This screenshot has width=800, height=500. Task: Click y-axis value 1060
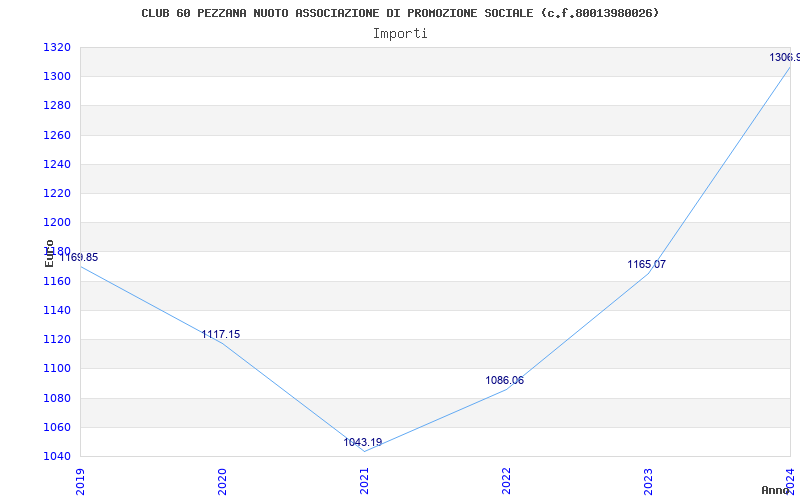click(x=57, y=427)
